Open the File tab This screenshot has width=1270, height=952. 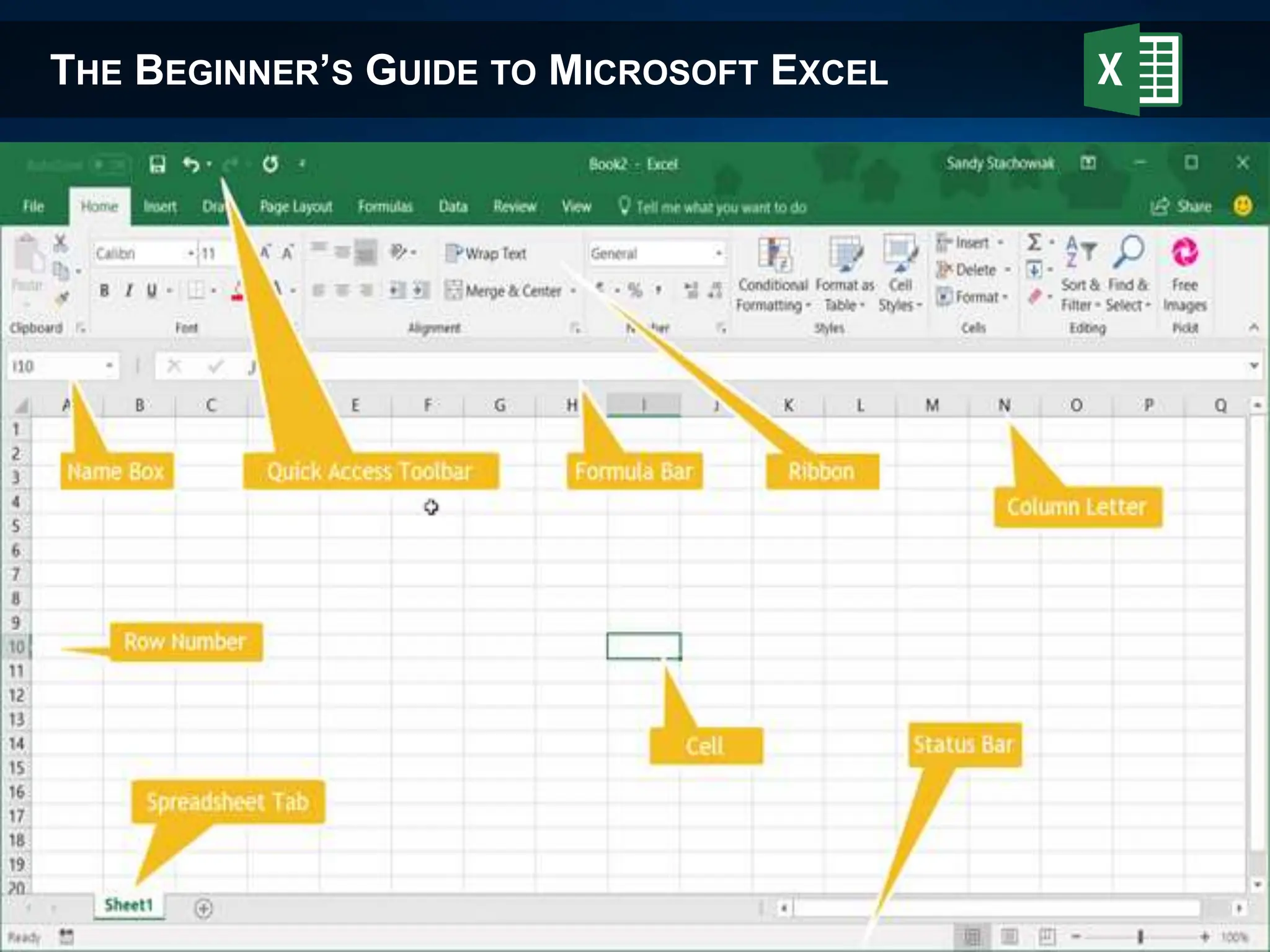[x=33, y=206]
